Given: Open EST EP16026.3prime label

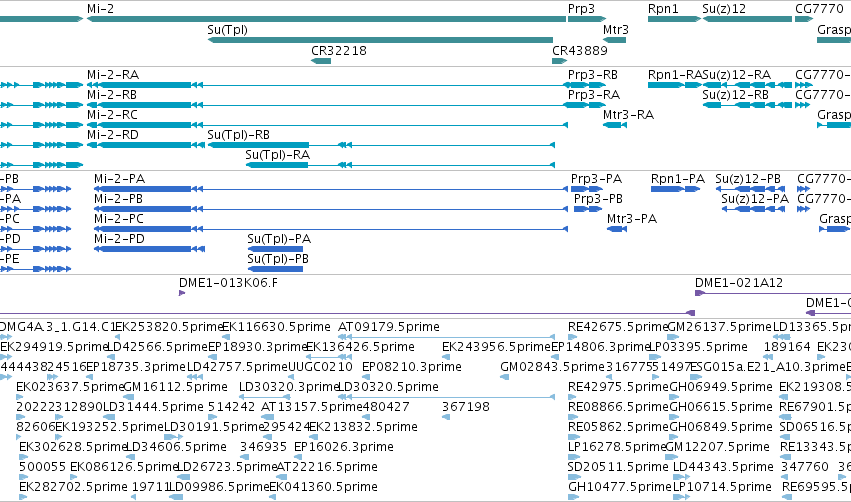Looking at the screenshot, I should click(344, 447).
